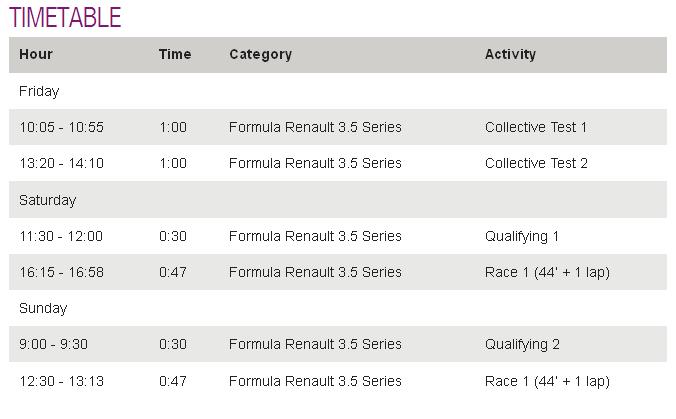The image size is (676, 419).
Task: Click the Collective Test 1 activity
Action: coord(536,127)
